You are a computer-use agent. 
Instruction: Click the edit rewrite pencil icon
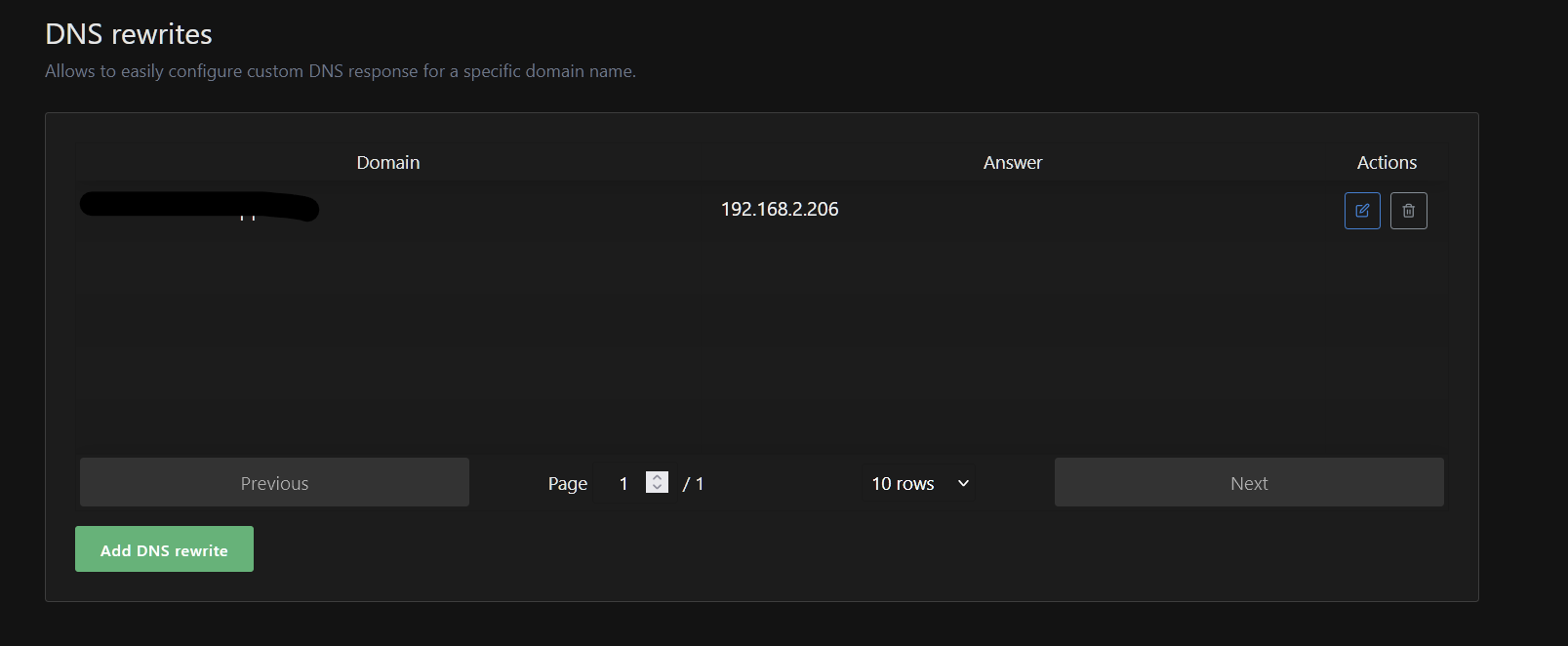coord(1362,211)
